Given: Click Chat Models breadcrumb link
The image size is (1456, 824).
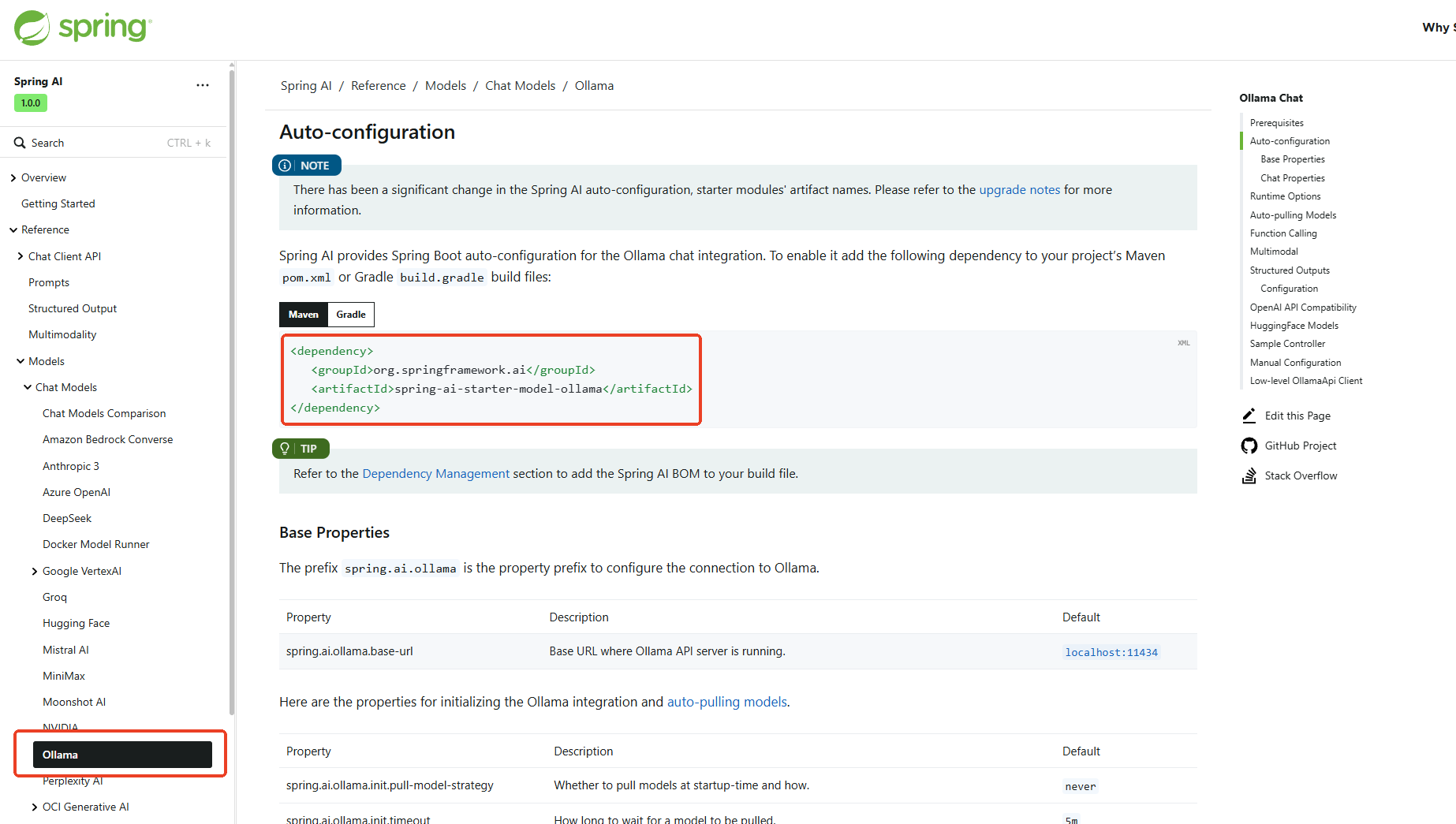Looking at the screenshot, I should [521, 85].
